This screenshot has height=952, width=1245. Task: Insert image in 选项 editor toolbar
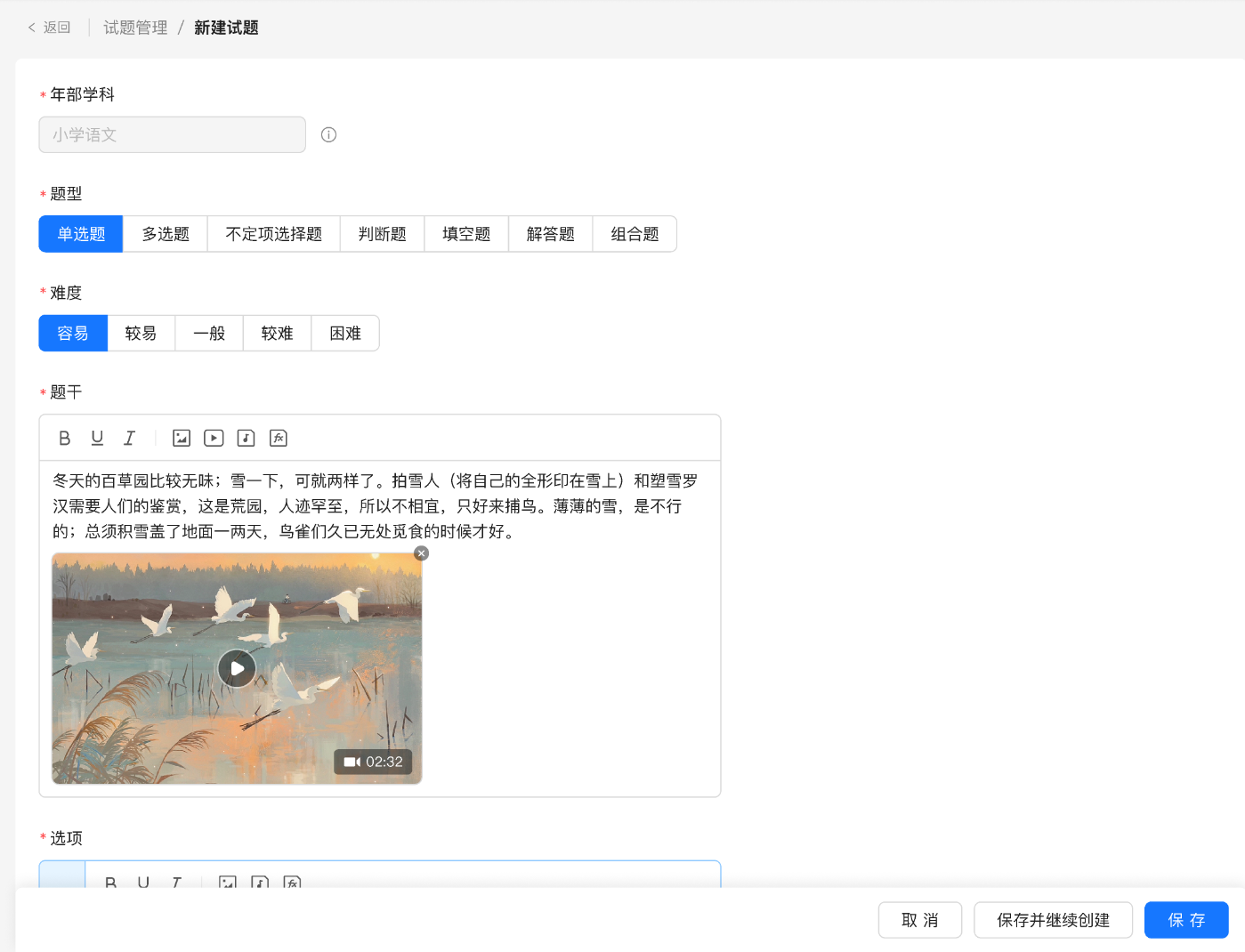[x=228, y=882]
